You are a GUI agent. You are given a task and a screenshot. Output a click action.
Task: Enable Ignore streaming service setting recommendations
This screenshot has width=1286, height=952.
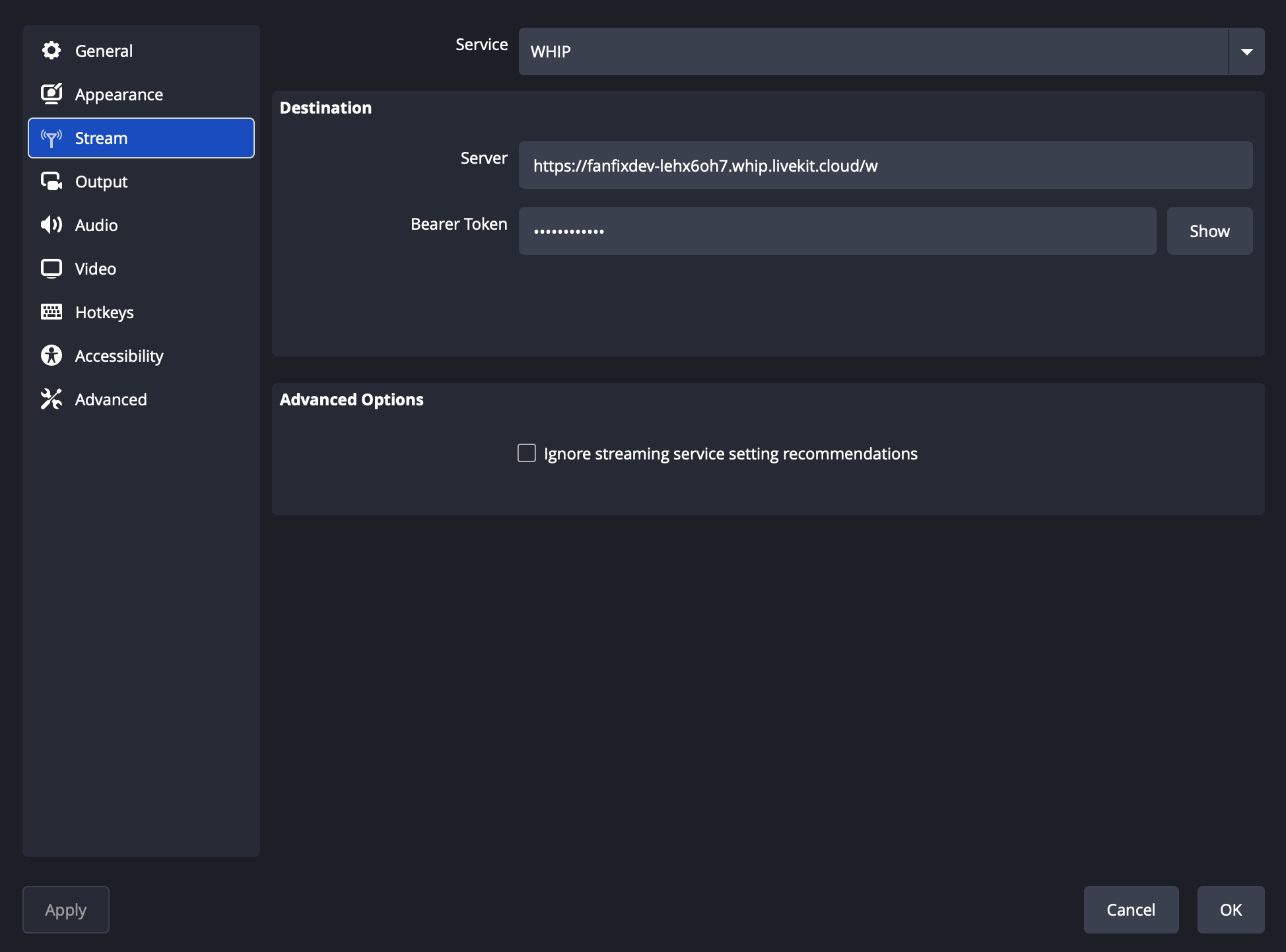526,453
